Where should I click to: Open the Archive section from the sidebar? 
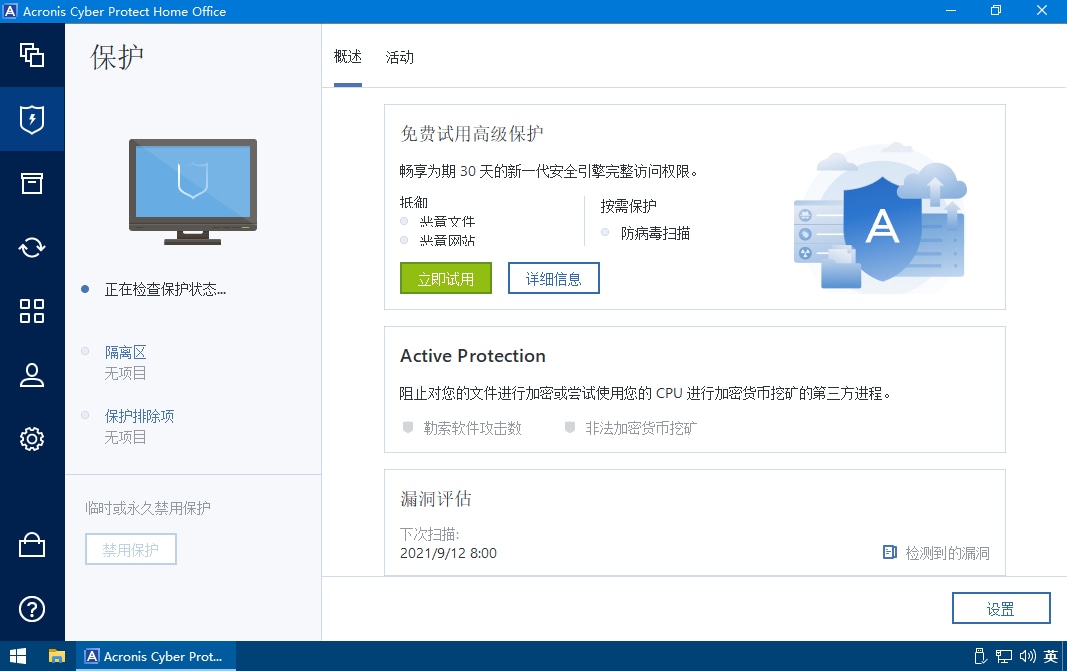click(x=32, y=183)
